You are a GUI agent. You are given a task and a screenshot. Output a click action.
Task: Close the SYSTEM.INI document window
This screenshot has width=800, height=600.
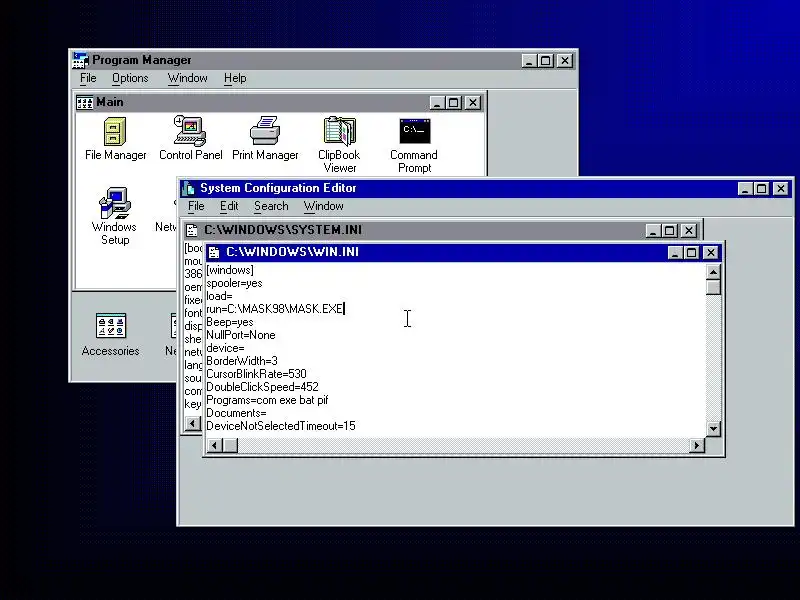coord(689,231)
